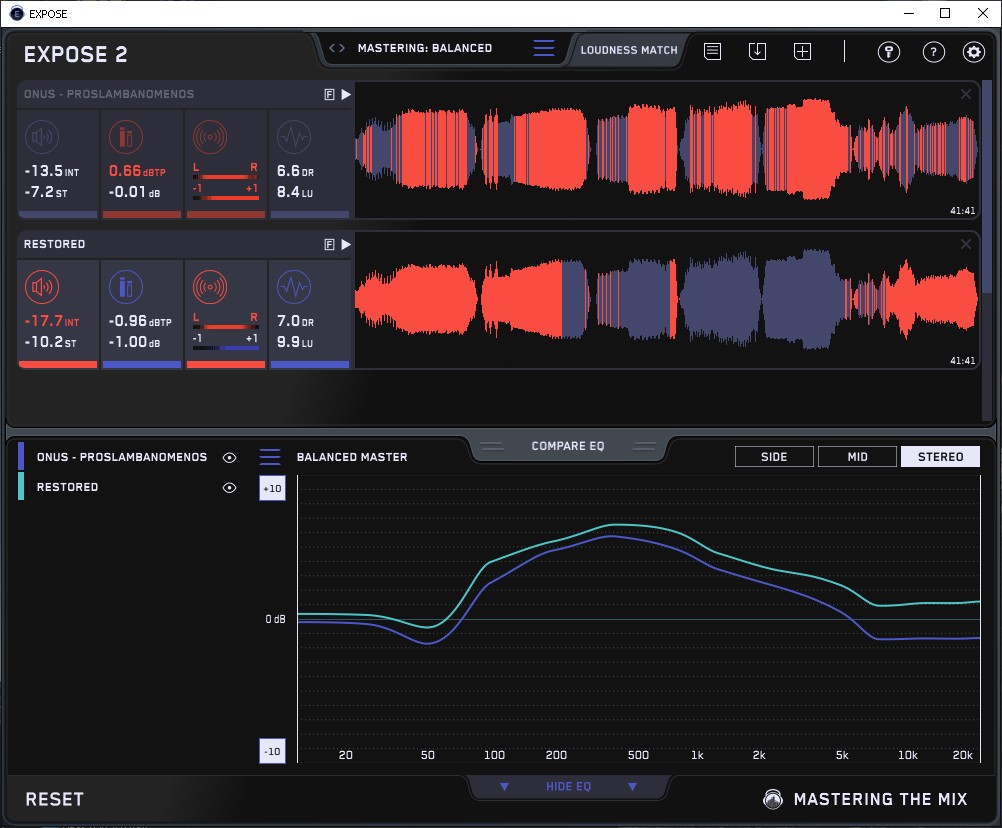
Task: Click the dynamic range icon for ONUS track
Action: click(294, 137)
